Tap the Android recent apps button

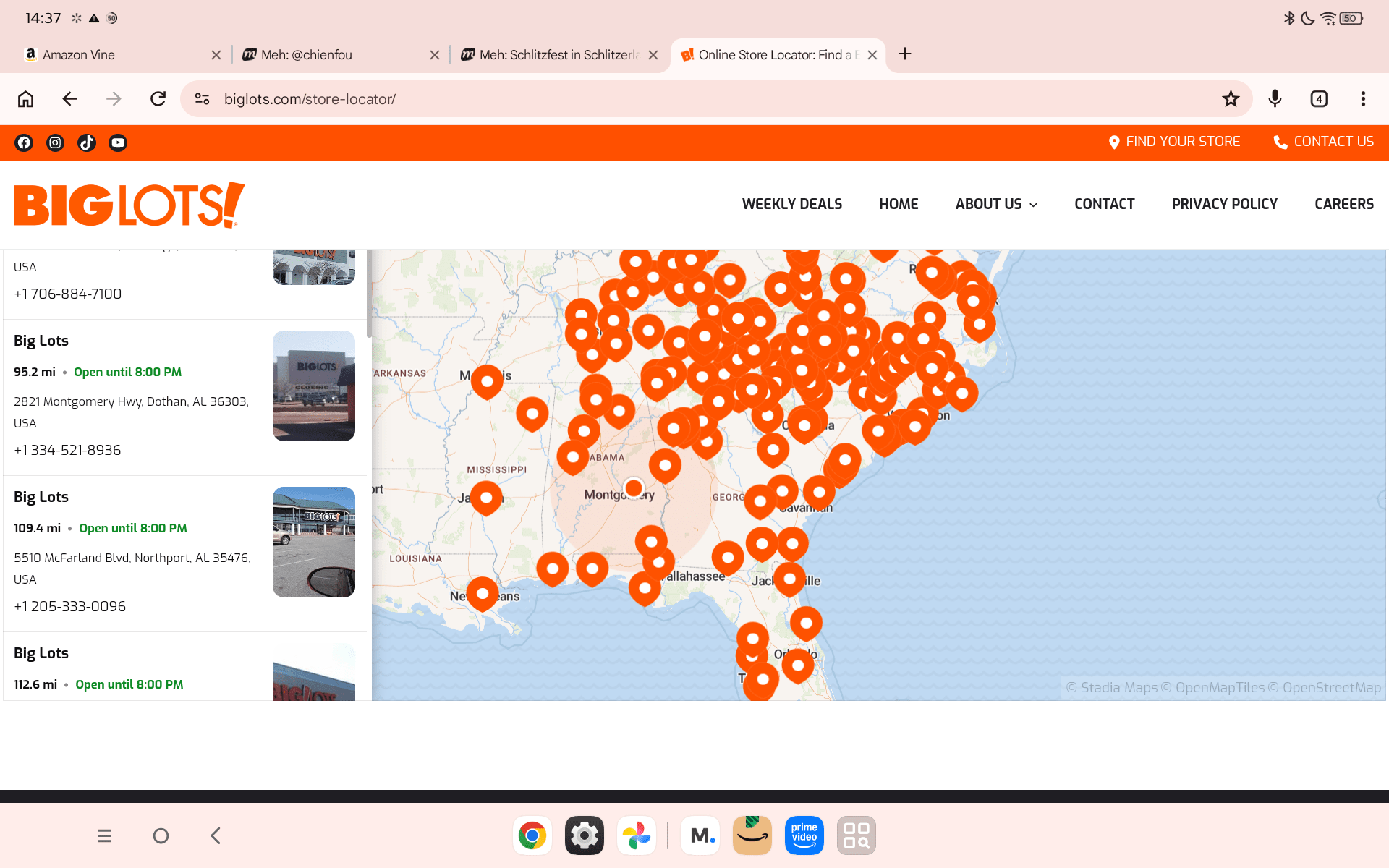click(104, 836)
